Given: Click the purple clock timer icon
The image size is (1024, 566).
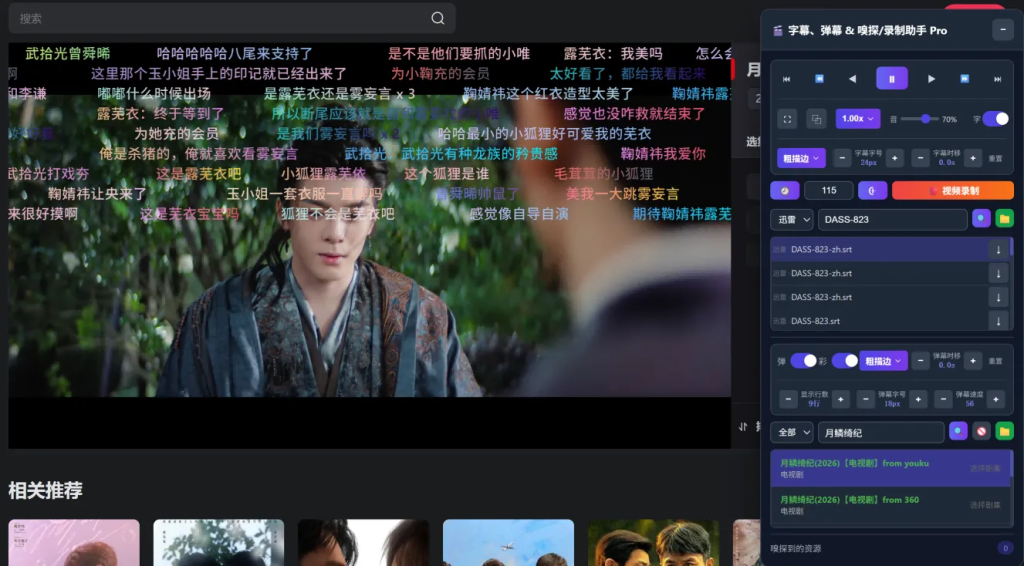Looking at the screenshot, I should (x=785, y=191).
